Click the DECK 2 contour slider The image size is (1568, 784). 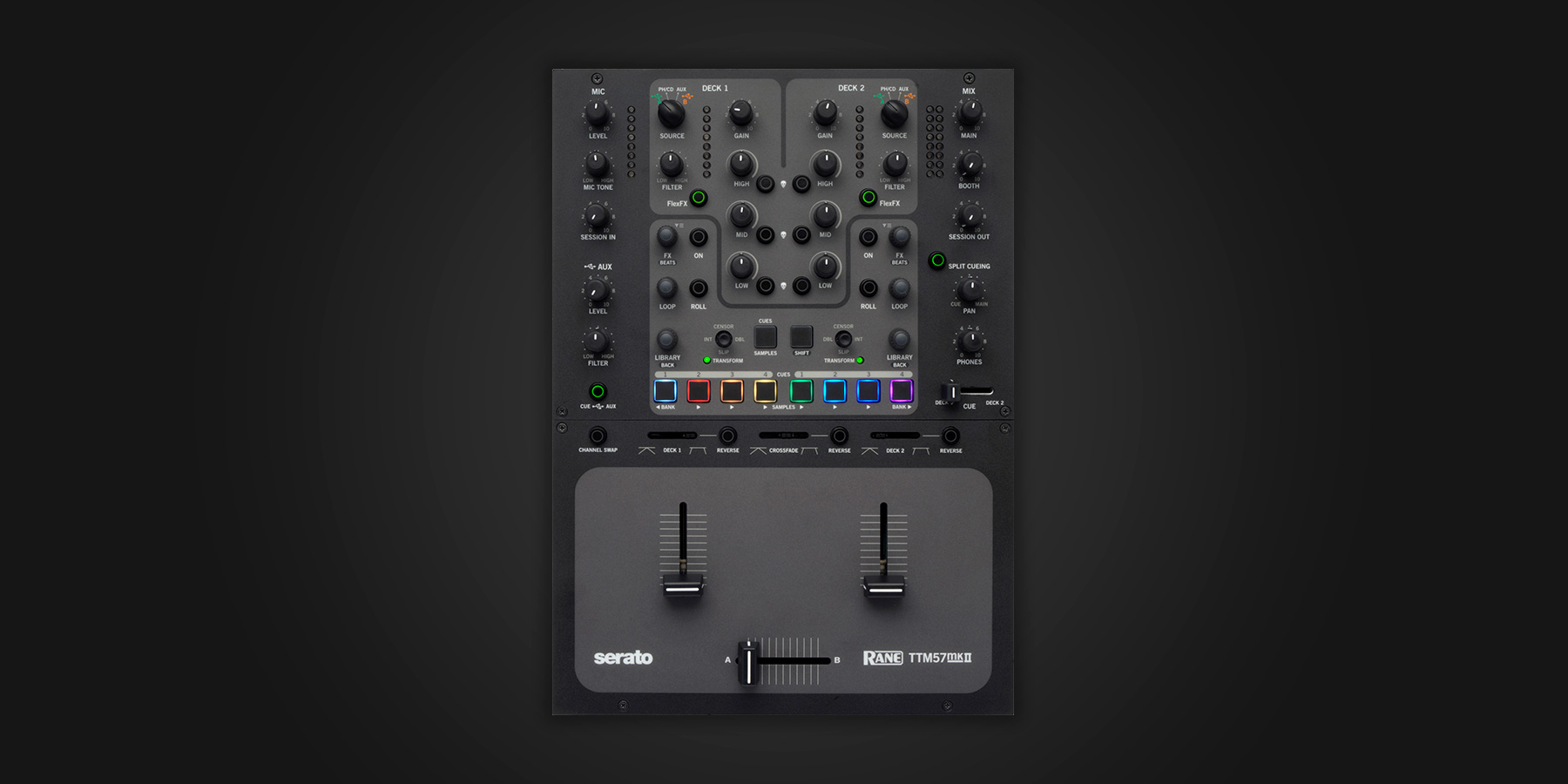(895, 436)
